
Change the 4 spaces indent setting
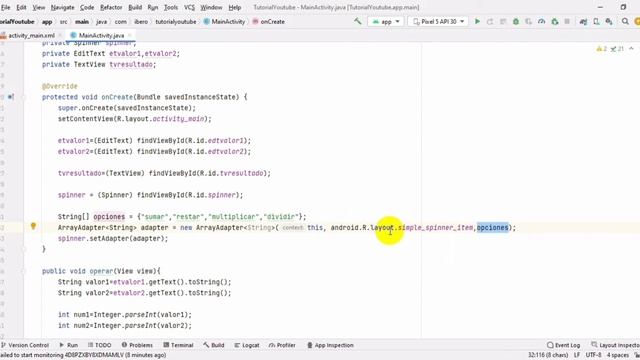pos(617,355)
